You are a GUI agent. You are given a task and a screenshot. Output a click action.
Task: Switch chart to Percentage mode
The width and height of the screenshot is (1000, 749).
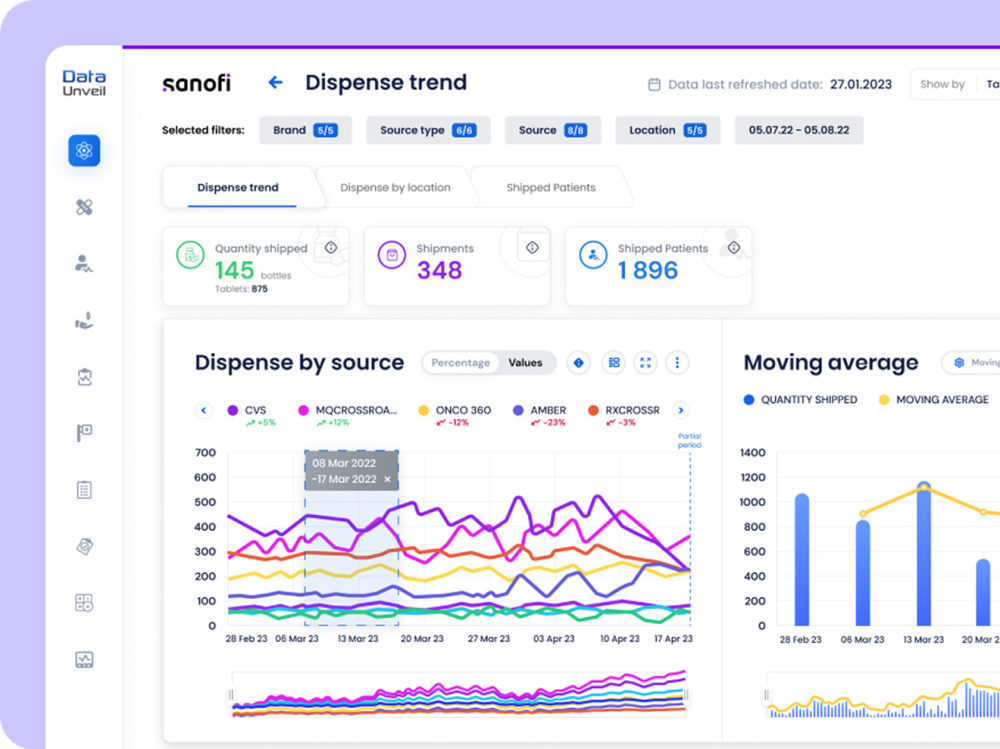(x=460, y=362)
